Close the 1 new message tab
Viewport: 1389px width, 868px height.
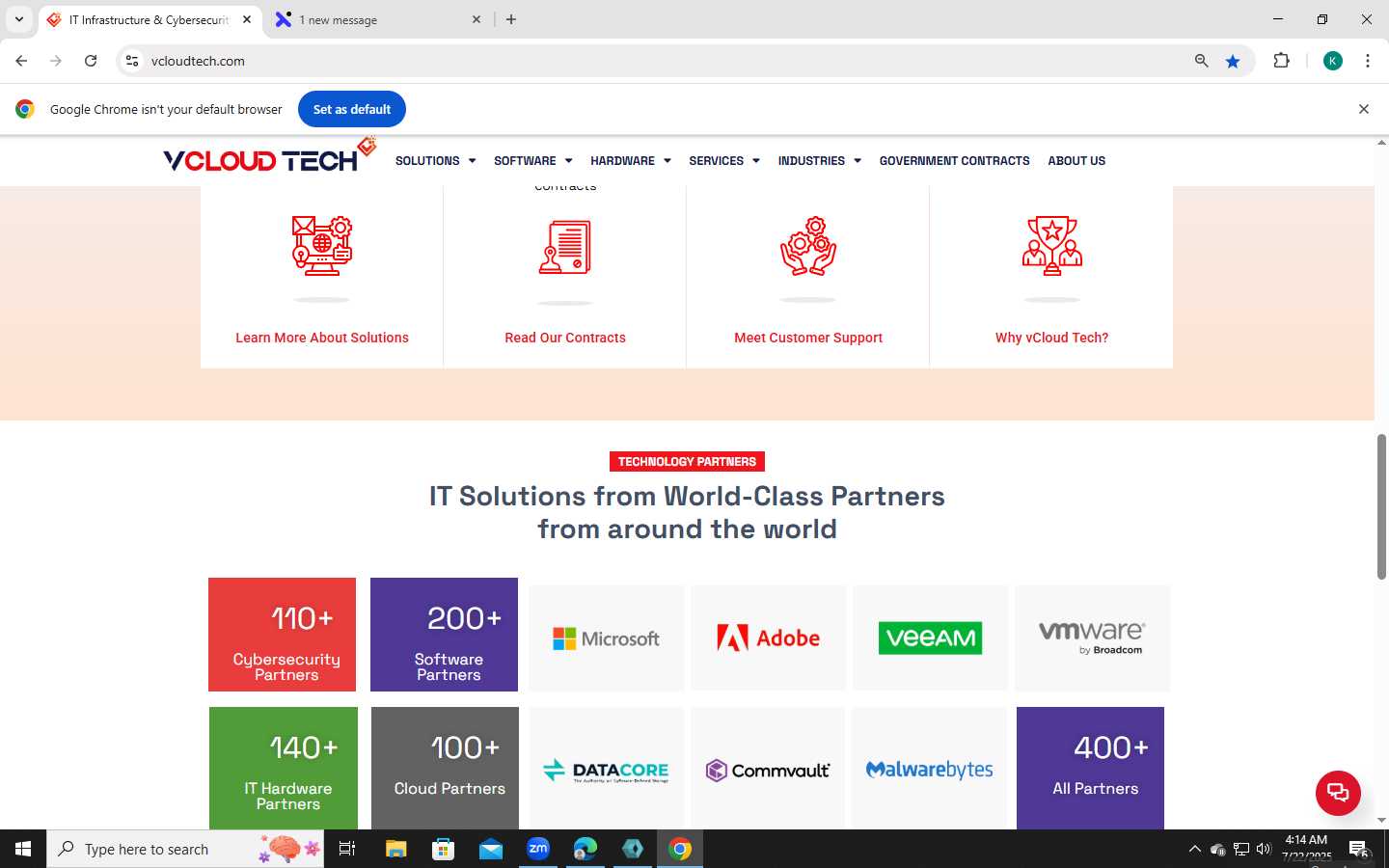click(477, 19)
